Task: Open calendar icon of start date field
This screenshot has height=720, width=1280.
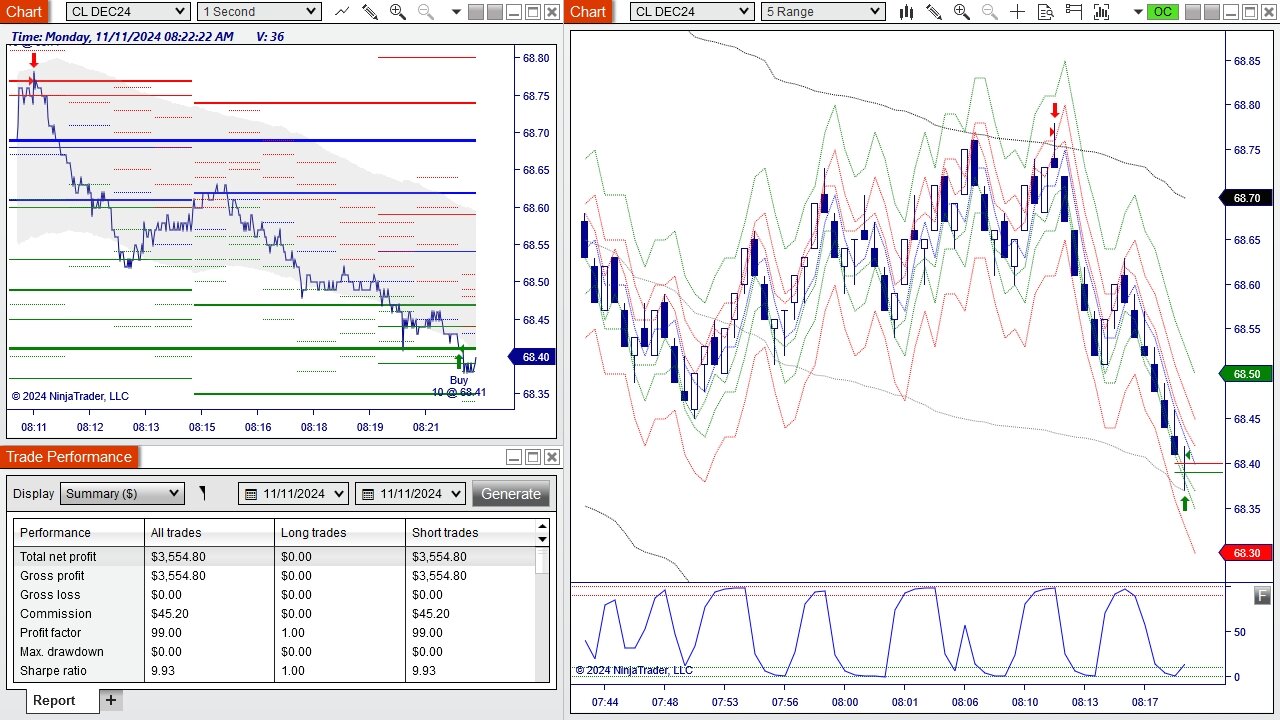Action: (251, 494)
